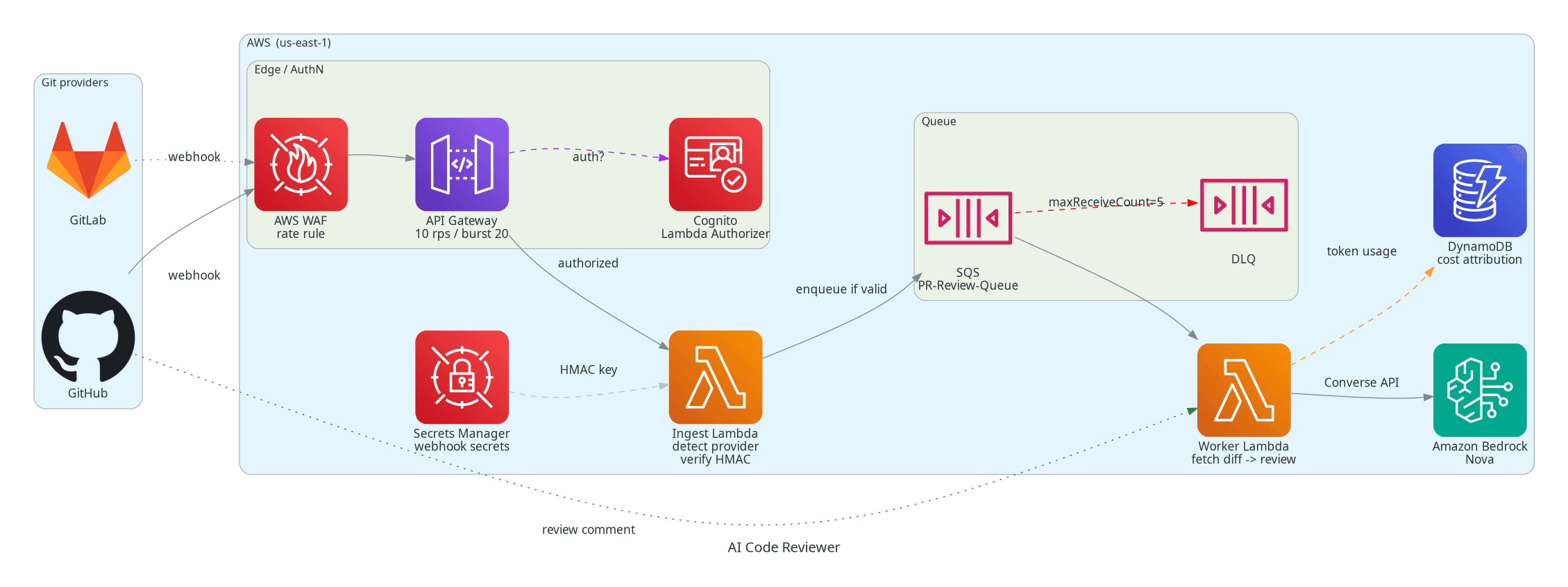Image resolution: width=1568 pixels, height=587 pixels.
Task: Click the "AWS WAF rate rule" label
Action: tap(301, 227)
